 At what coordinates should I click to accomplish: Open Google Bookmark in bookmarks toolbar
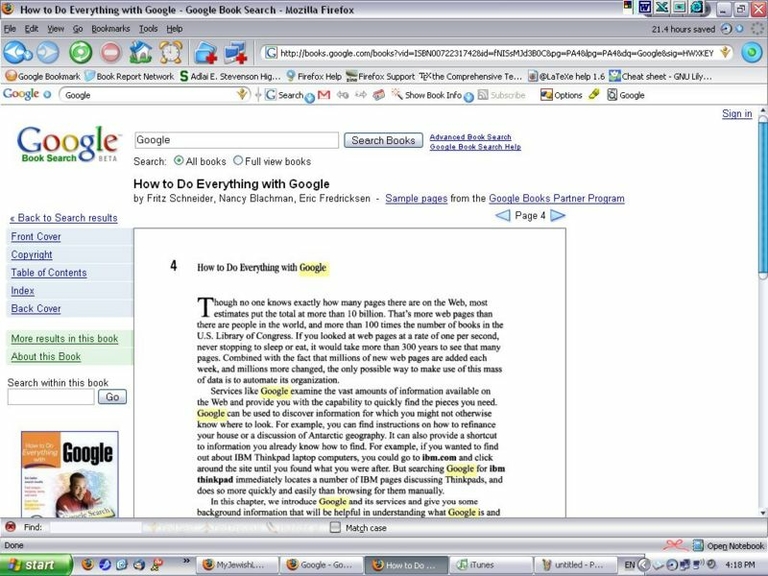pyautogui.click(x=43, y=76)
